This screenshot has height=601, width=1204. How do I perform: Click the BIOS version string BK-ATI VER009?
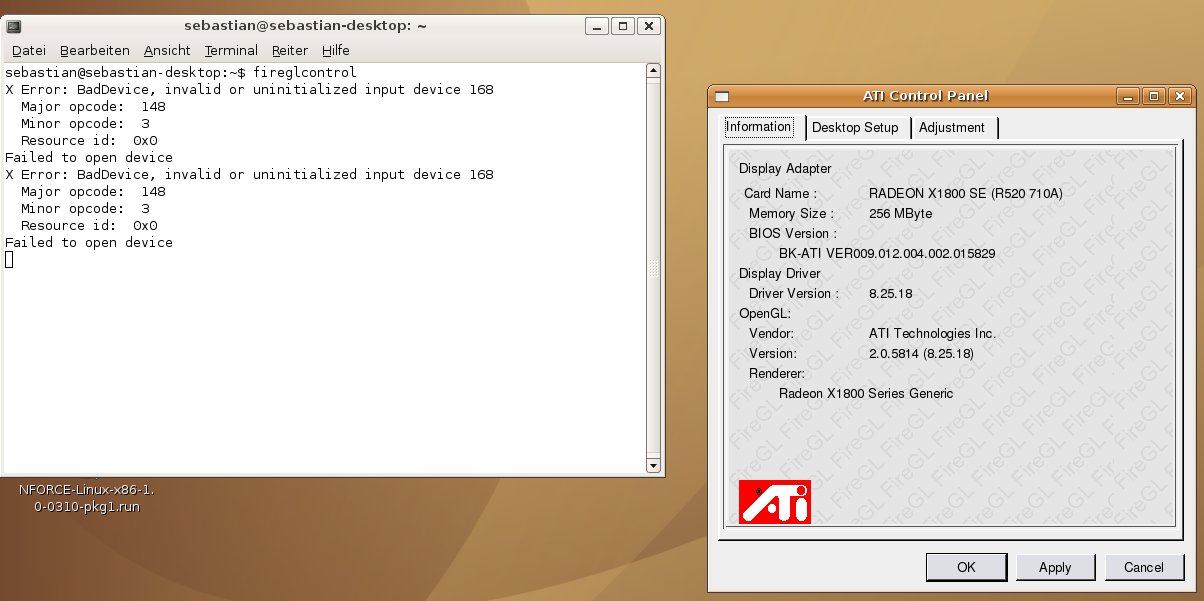tap(887, 253)
